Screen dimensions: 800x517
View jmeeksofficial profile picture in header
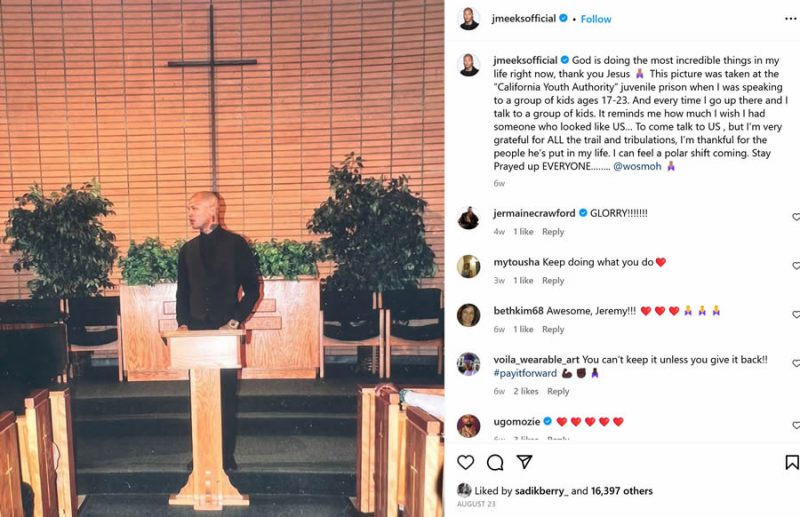[468, 19]
